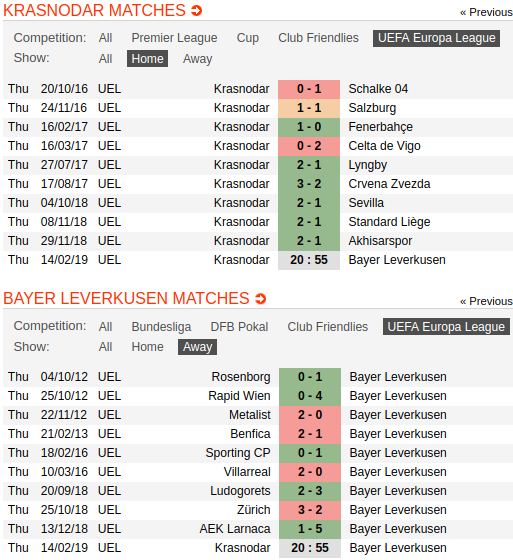
Task: Select DFB Pokal competition filter
Action: pyautogui.click(x=239, y=327)
